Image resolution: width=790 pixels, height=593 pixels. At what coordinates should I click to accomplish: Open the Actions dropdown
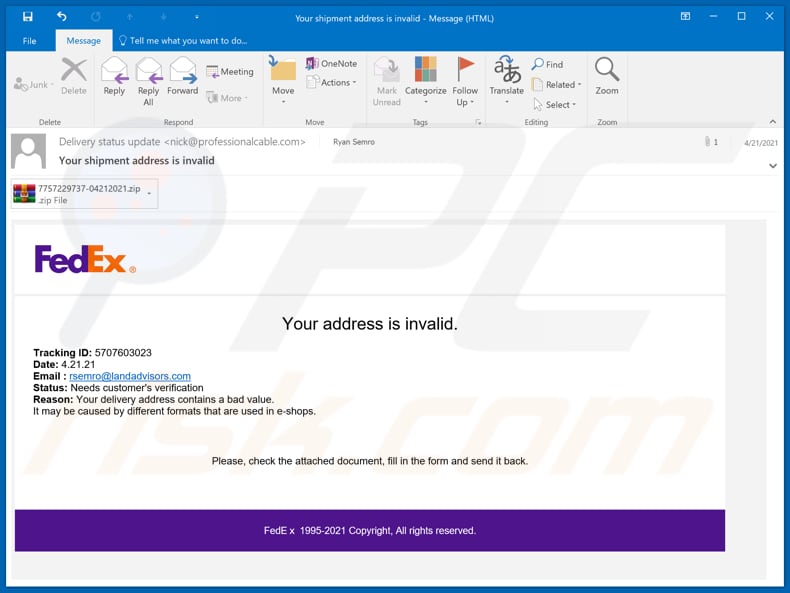pos(332,82)
